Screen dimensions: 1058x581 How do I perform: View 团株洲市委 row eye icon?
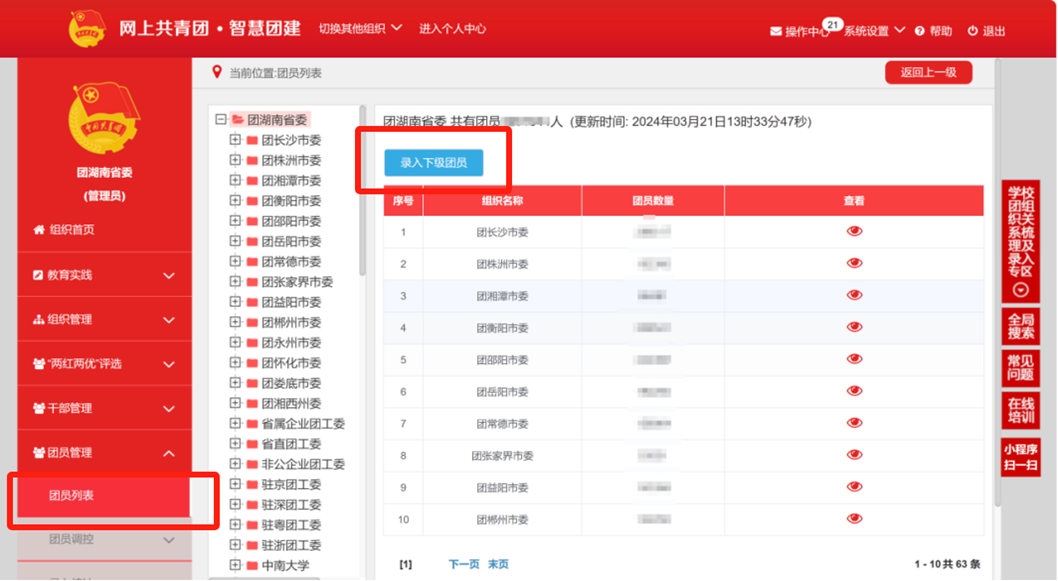[854, 263]
